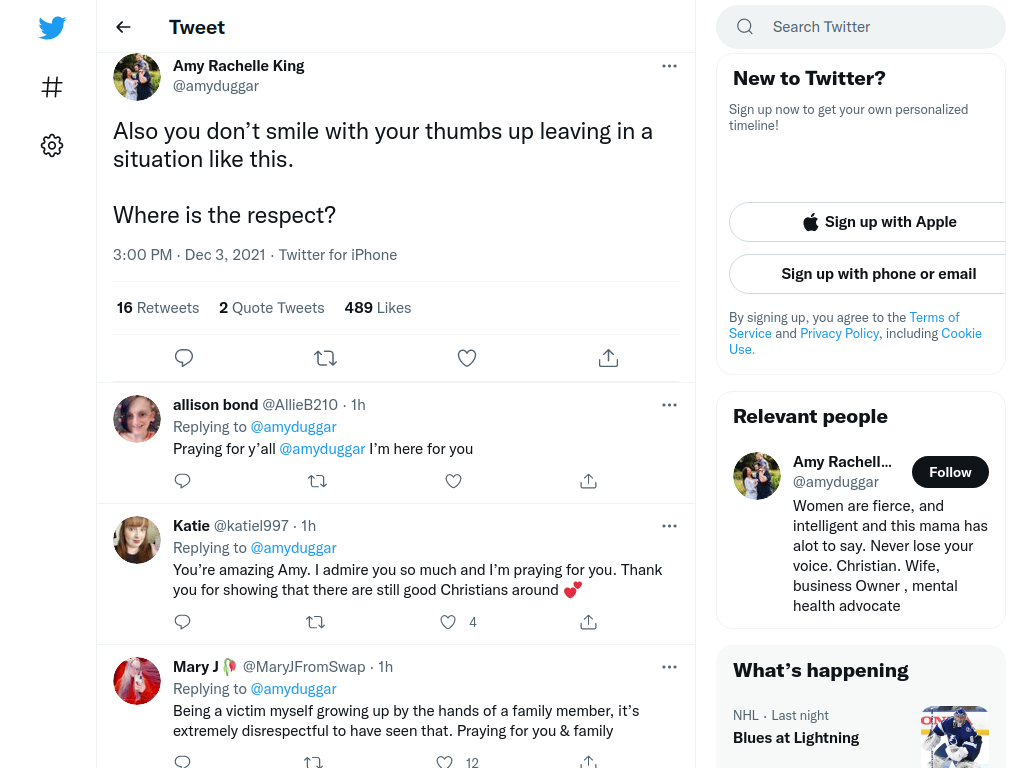Open more options on Mary J's reply
1024x768 pixels.
[x=669, y=667]
